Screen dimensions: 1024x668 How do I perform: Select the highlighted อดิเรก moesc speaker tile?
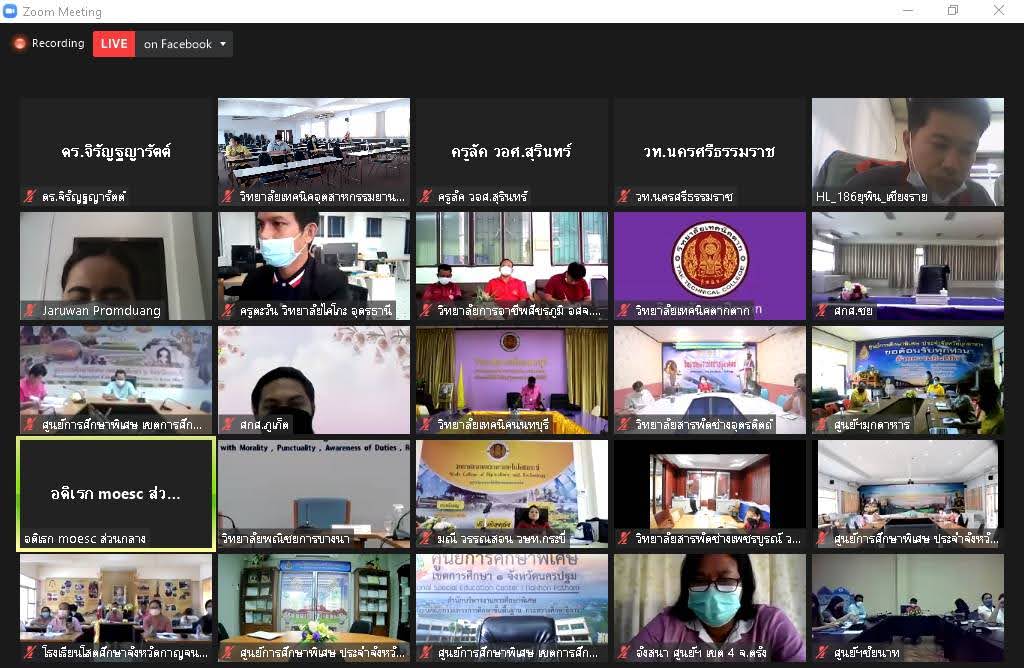(x=115, y=493)
